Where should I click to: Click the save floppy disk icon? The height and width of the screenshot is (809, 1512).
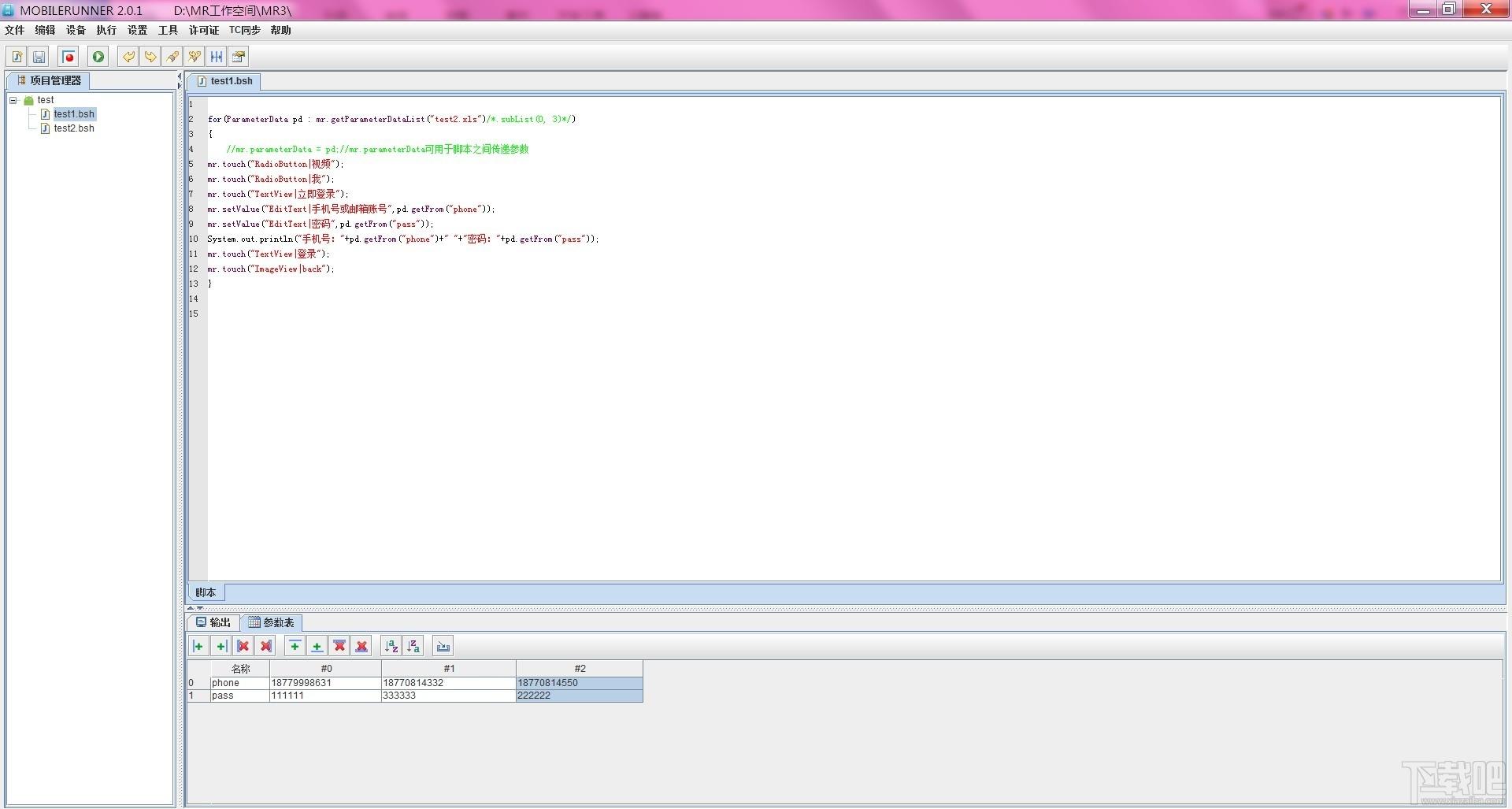tap(39, 57)
